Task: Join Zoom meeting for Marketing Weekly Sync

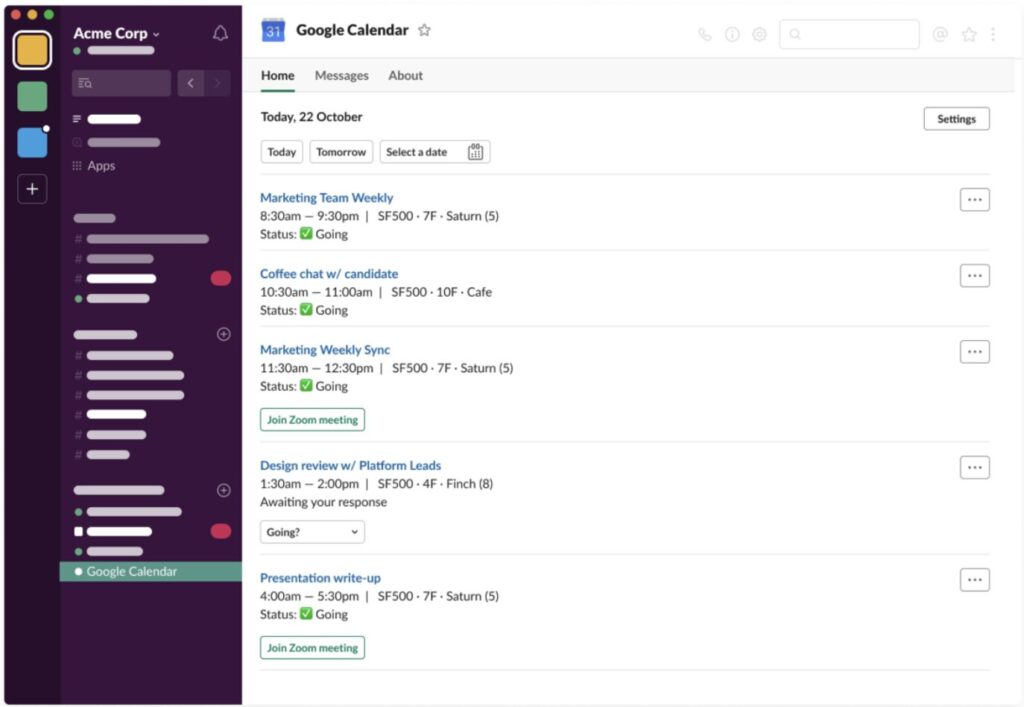Action: [312, 420]
